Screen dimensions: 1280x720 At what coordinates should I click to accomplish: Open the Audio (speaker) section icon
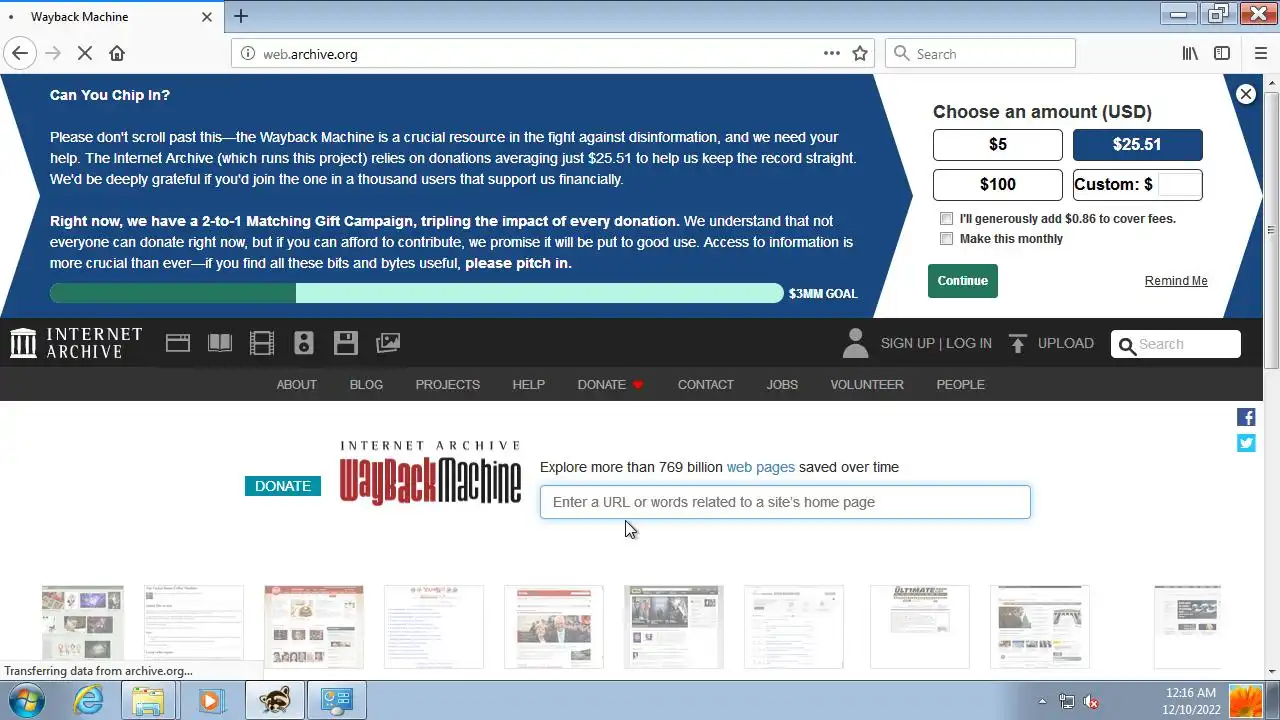[304, 343]
